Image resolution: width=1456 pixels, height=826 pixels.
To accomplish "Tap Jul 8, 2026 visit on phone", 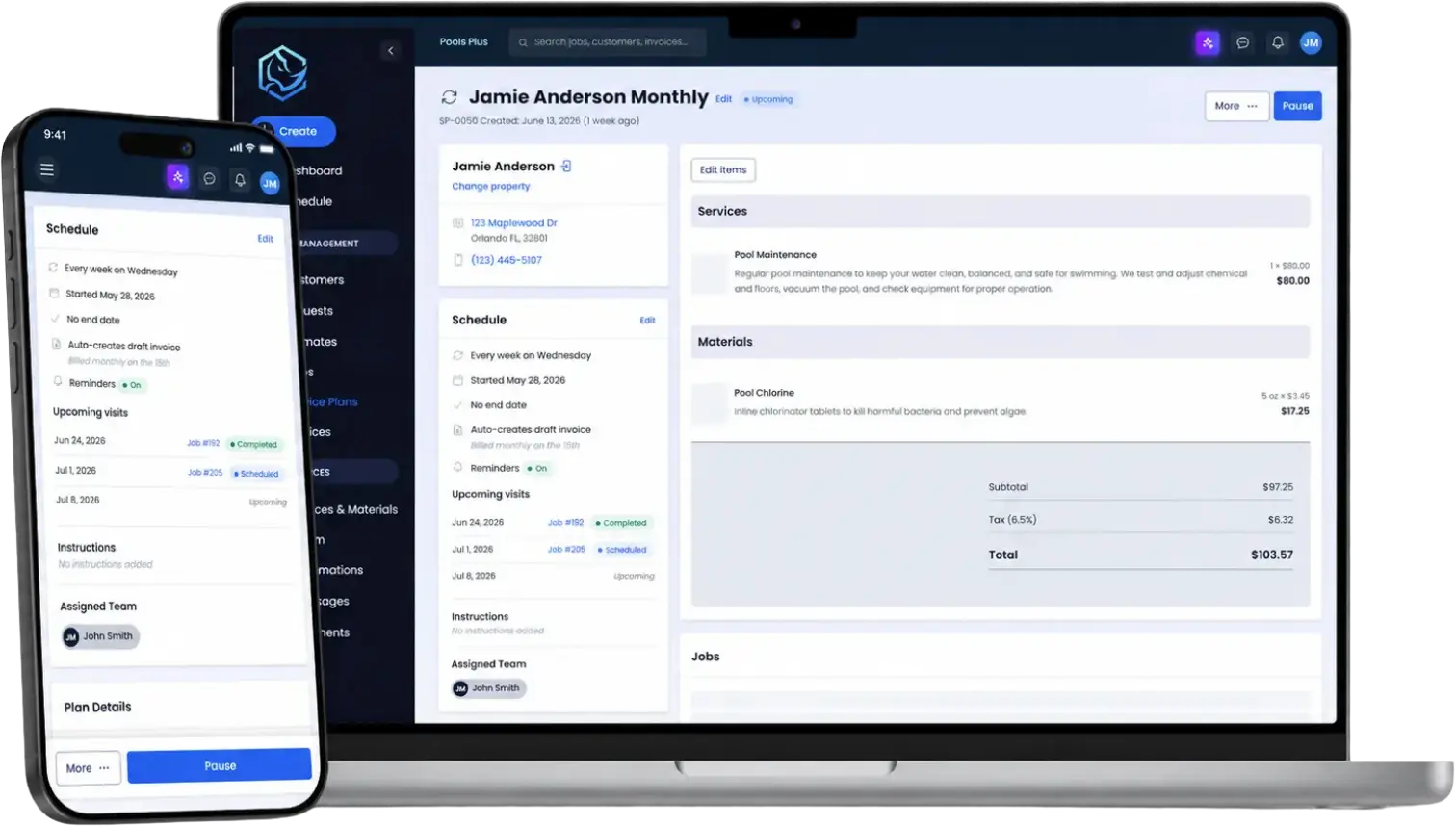I will pyautogui.click(x=78, y=501).
